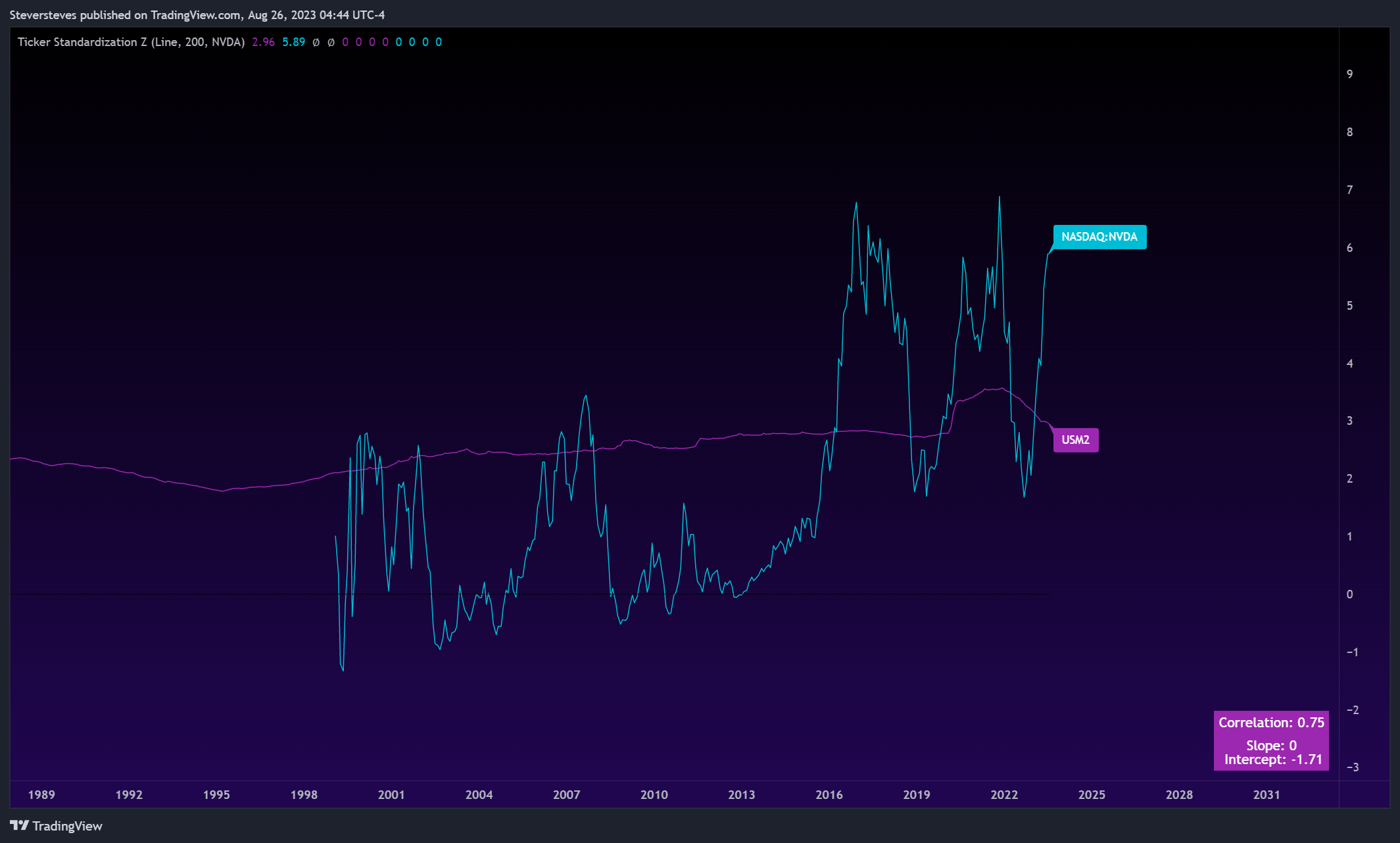The height and width of the screenshot is (843, 1400).
Task: Click the 7 value on price scale
Action: pos(1349,190)
